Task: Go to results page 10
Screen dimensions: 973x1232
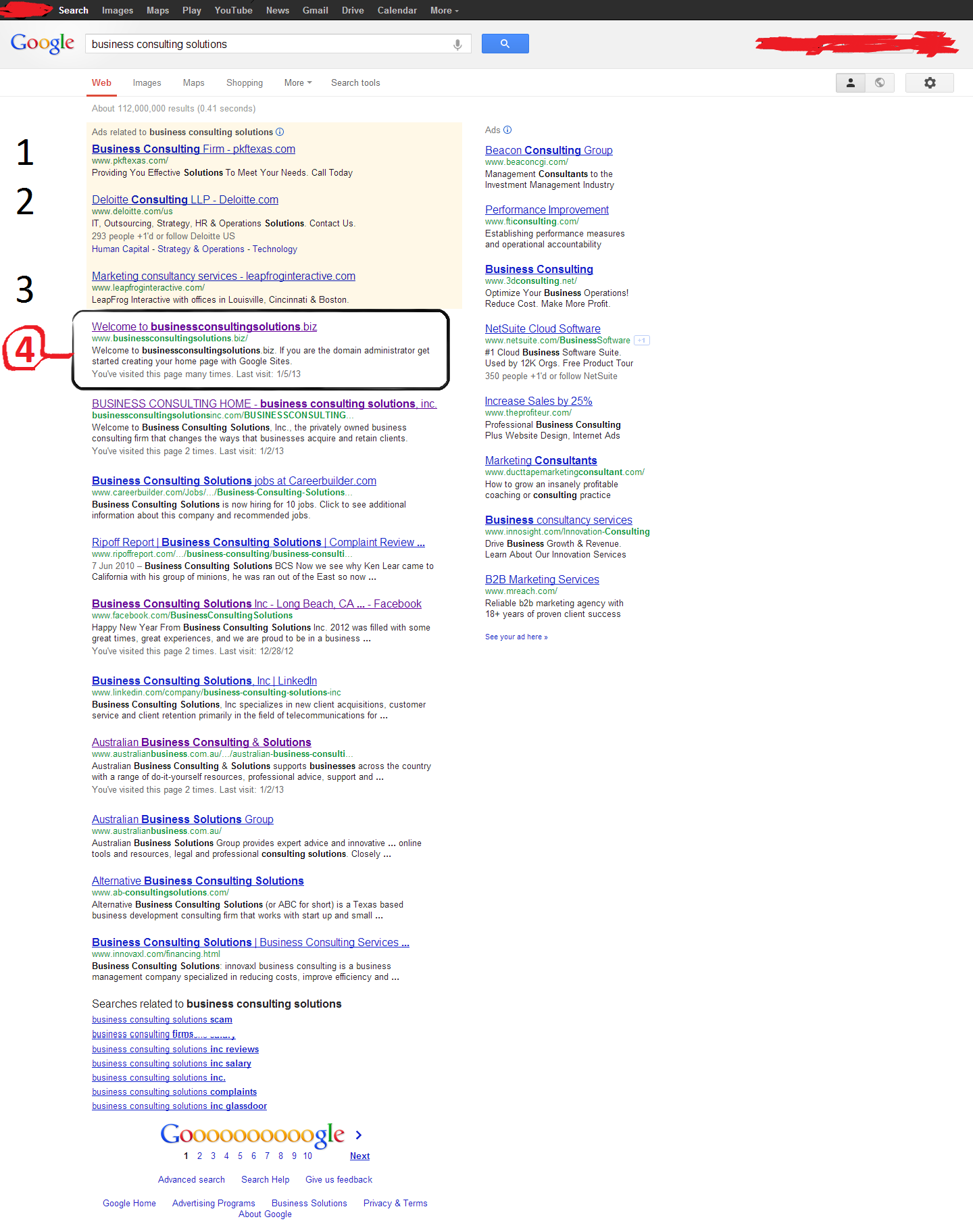Action: [x=307, y=1156]
